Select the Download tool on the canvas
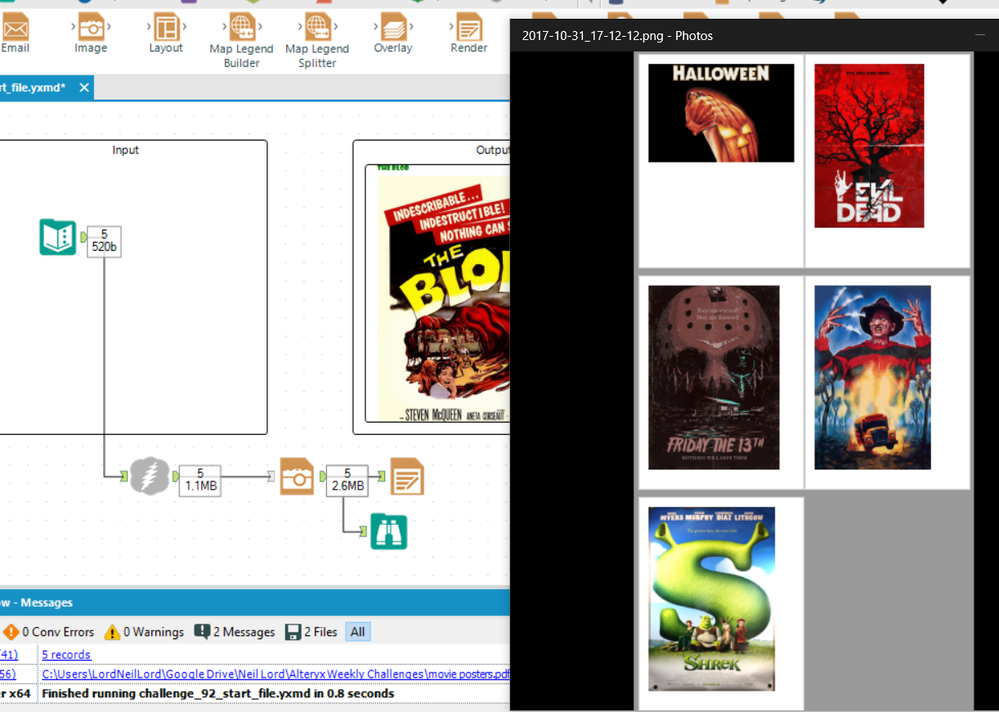999x712 pixels. [150, 476]
